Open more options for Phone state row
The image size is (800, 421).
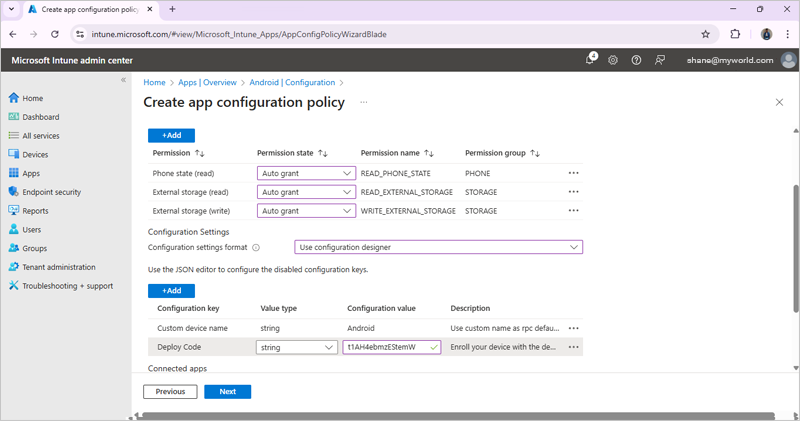573,173
